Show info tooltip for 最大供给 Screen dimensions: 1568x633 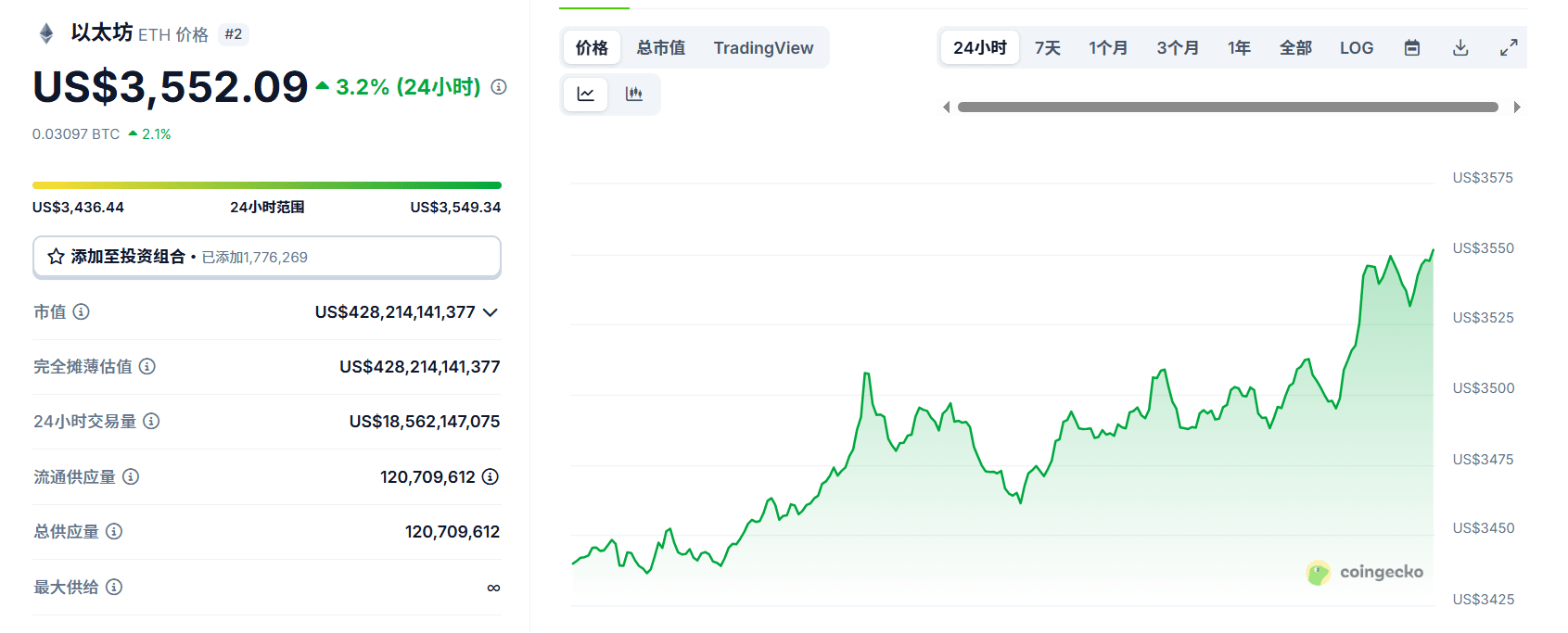tap(114, 587)
